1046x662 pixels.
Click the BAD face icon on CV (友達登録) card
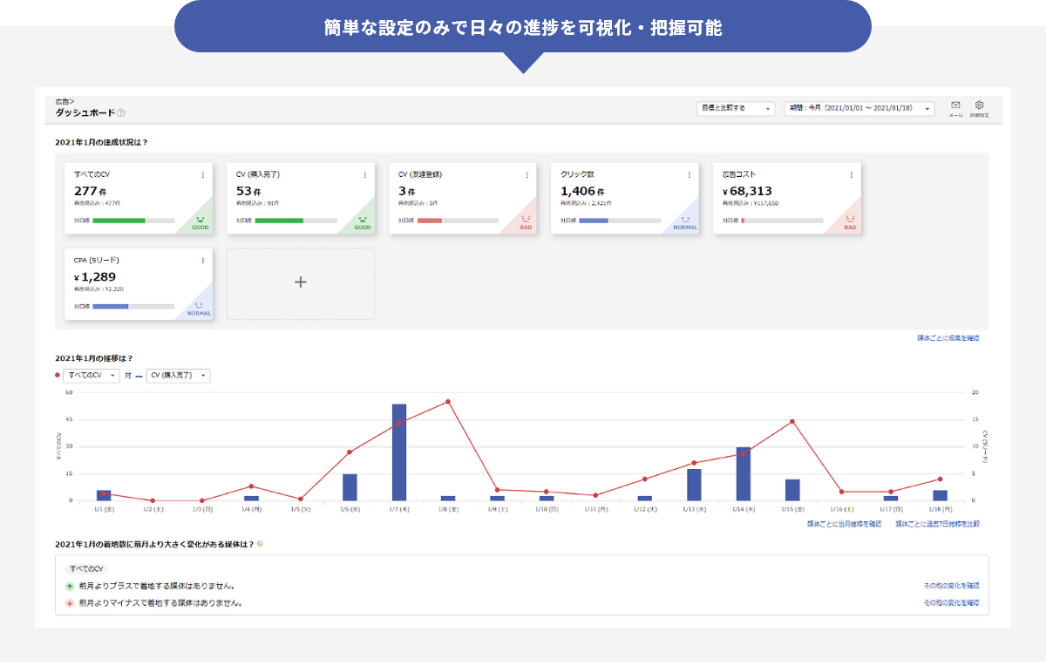tap(526, 220)
